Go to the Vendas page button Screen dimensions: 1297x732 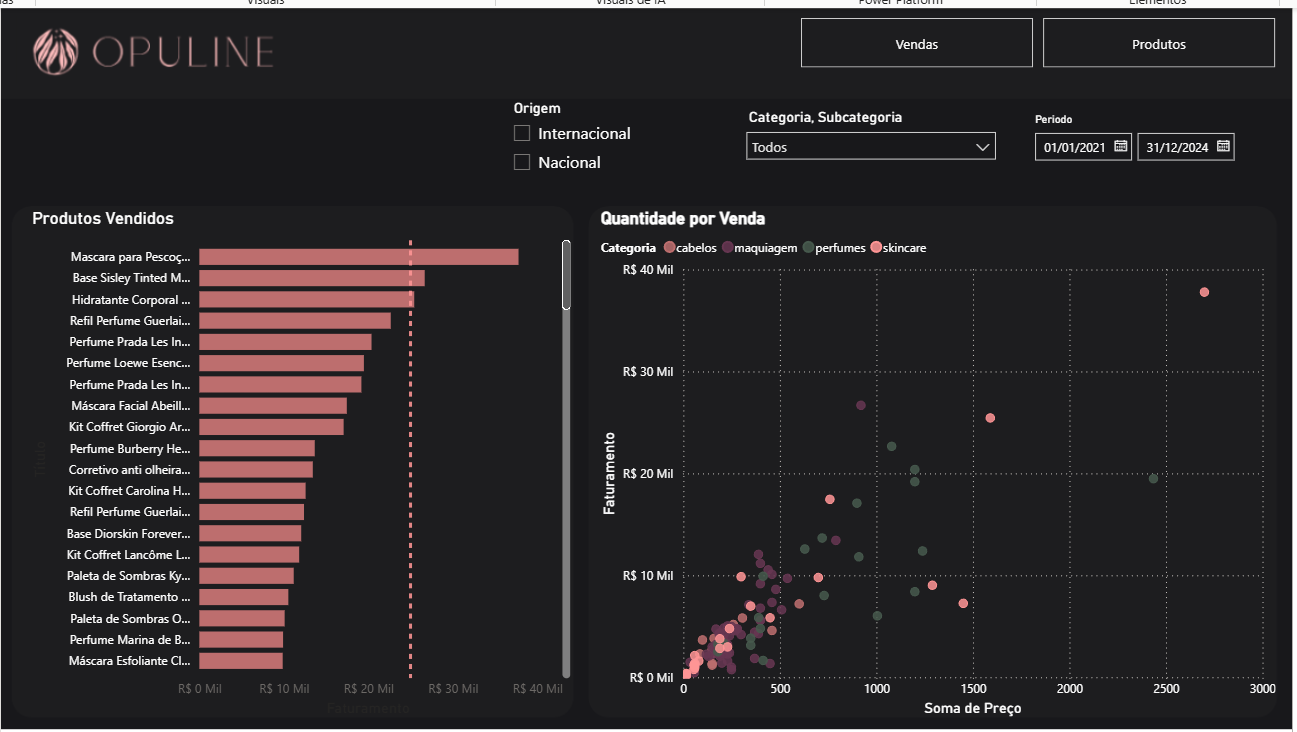tap(917, 43)
